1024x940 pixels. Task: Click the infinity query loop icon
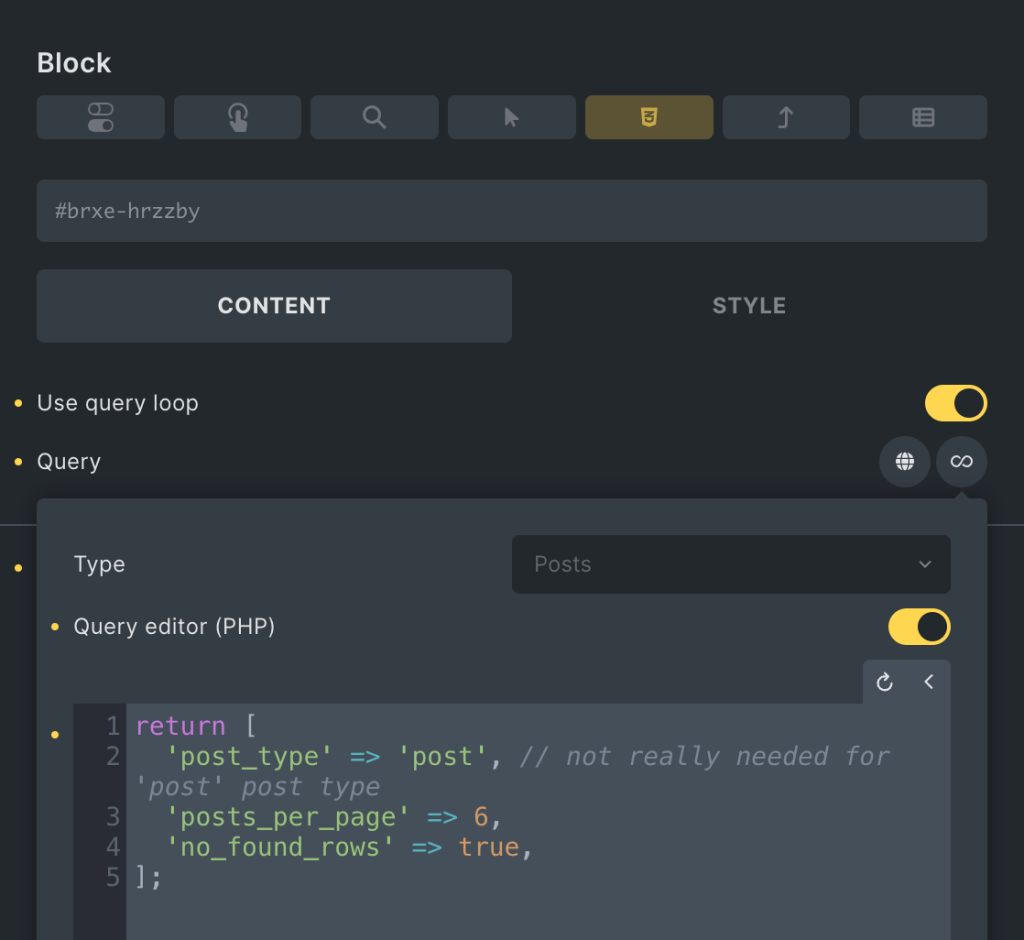click(961, 462)
